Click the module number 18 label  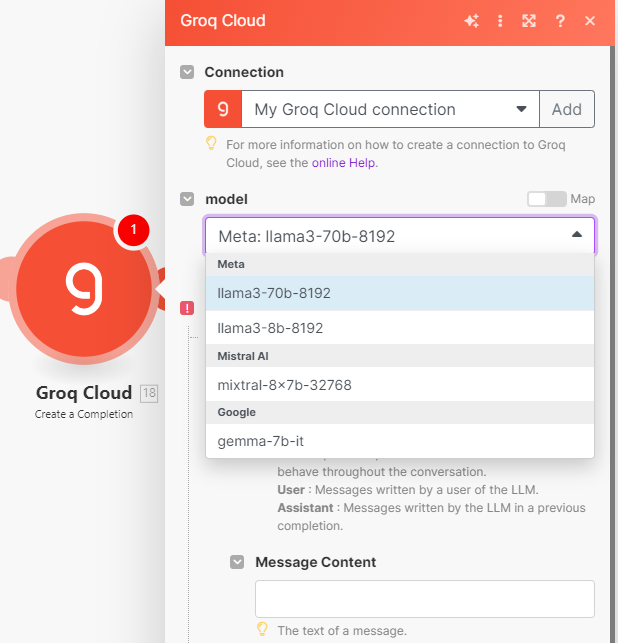[149, 393]
